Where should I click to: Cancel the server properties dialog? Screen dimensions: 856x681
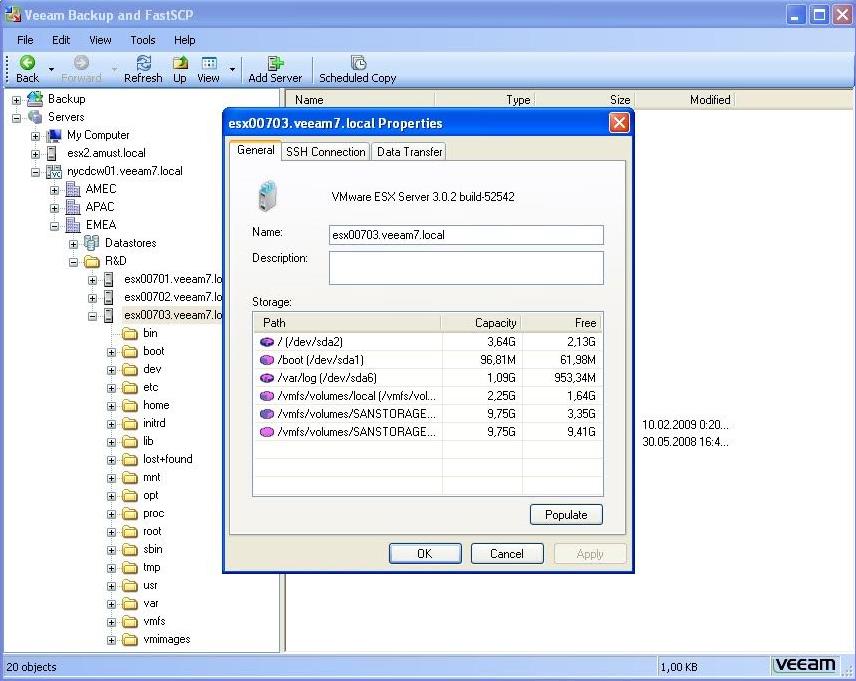point(506,553)
